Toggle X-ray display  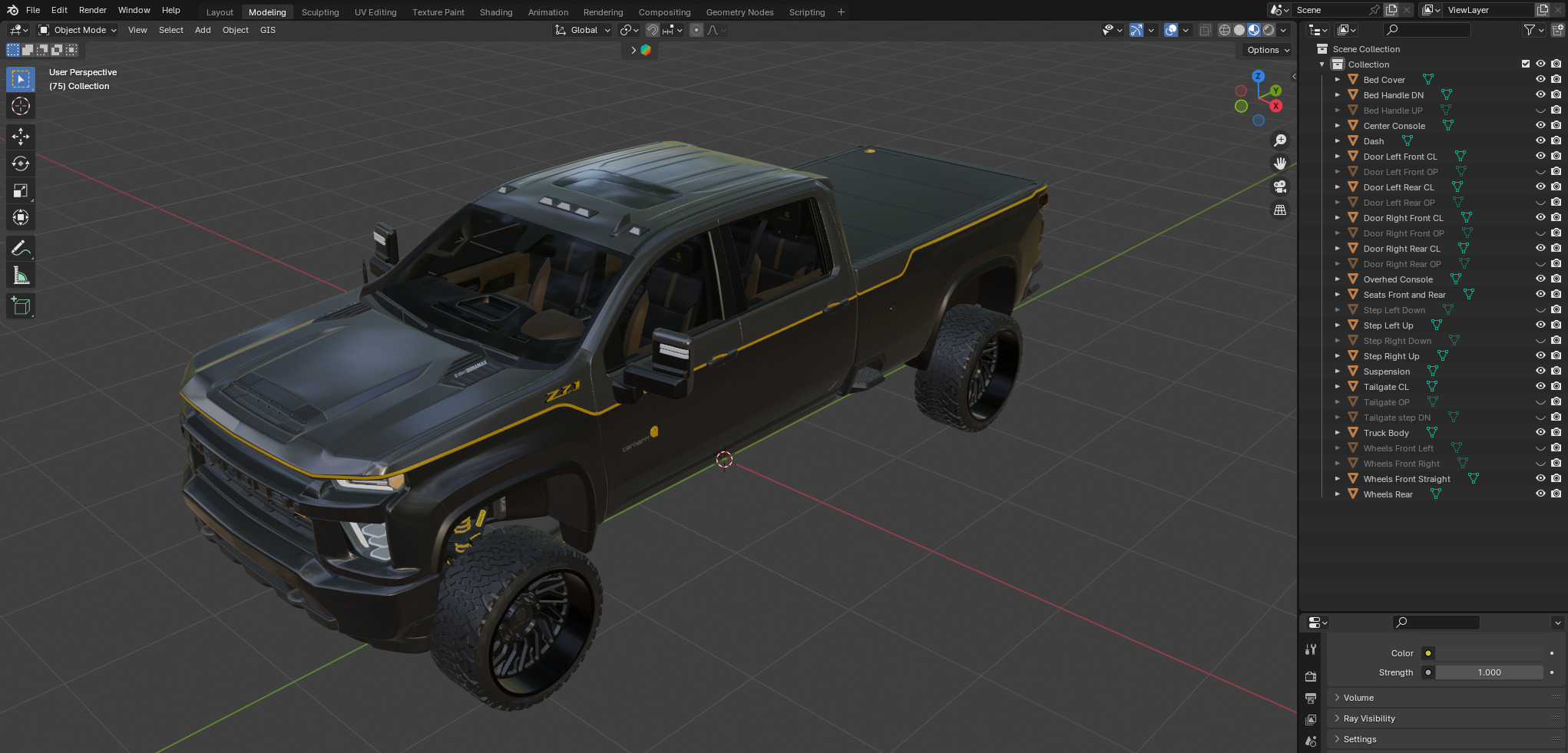tap(1205, 30)
